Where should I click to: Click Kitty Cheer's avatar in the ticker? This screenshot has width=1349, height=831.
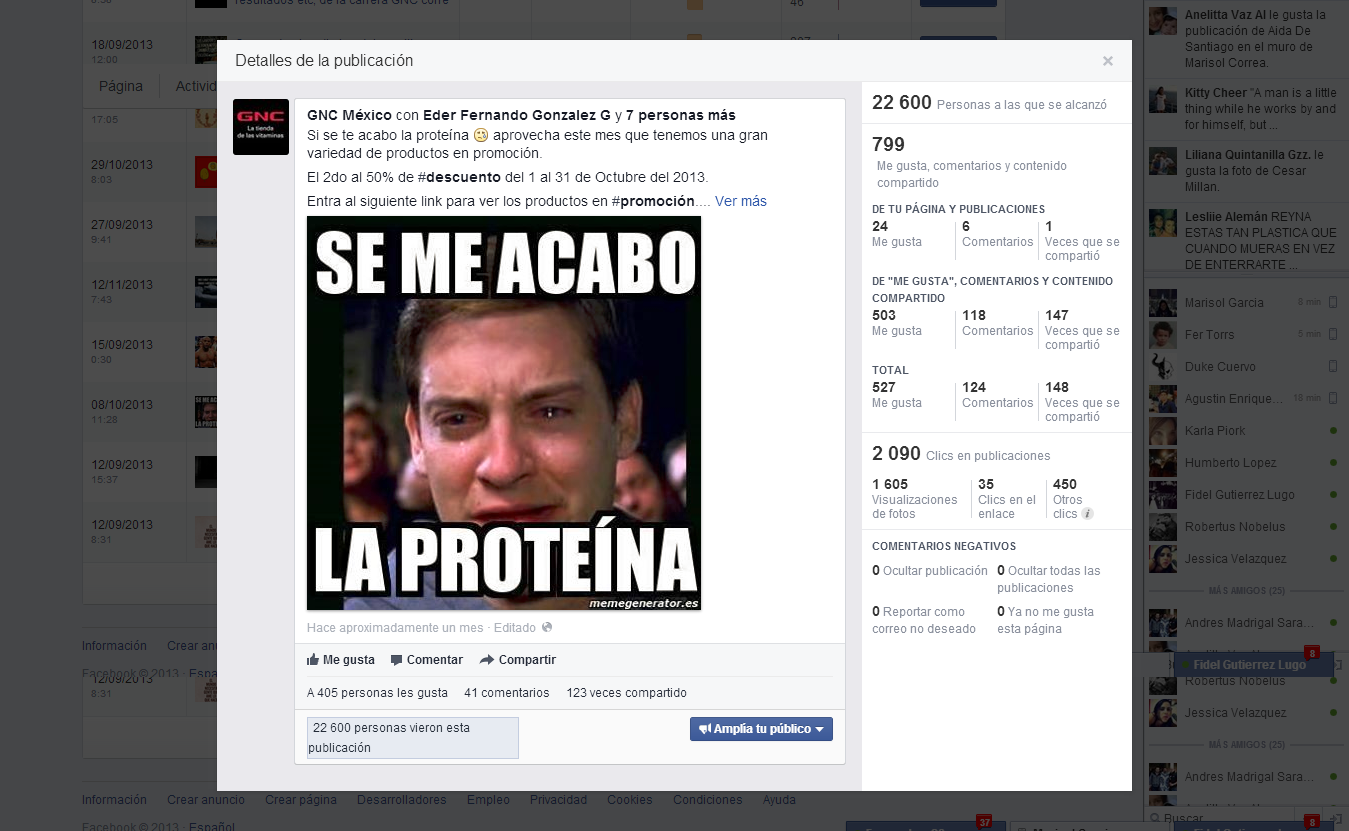(1162, 100)
